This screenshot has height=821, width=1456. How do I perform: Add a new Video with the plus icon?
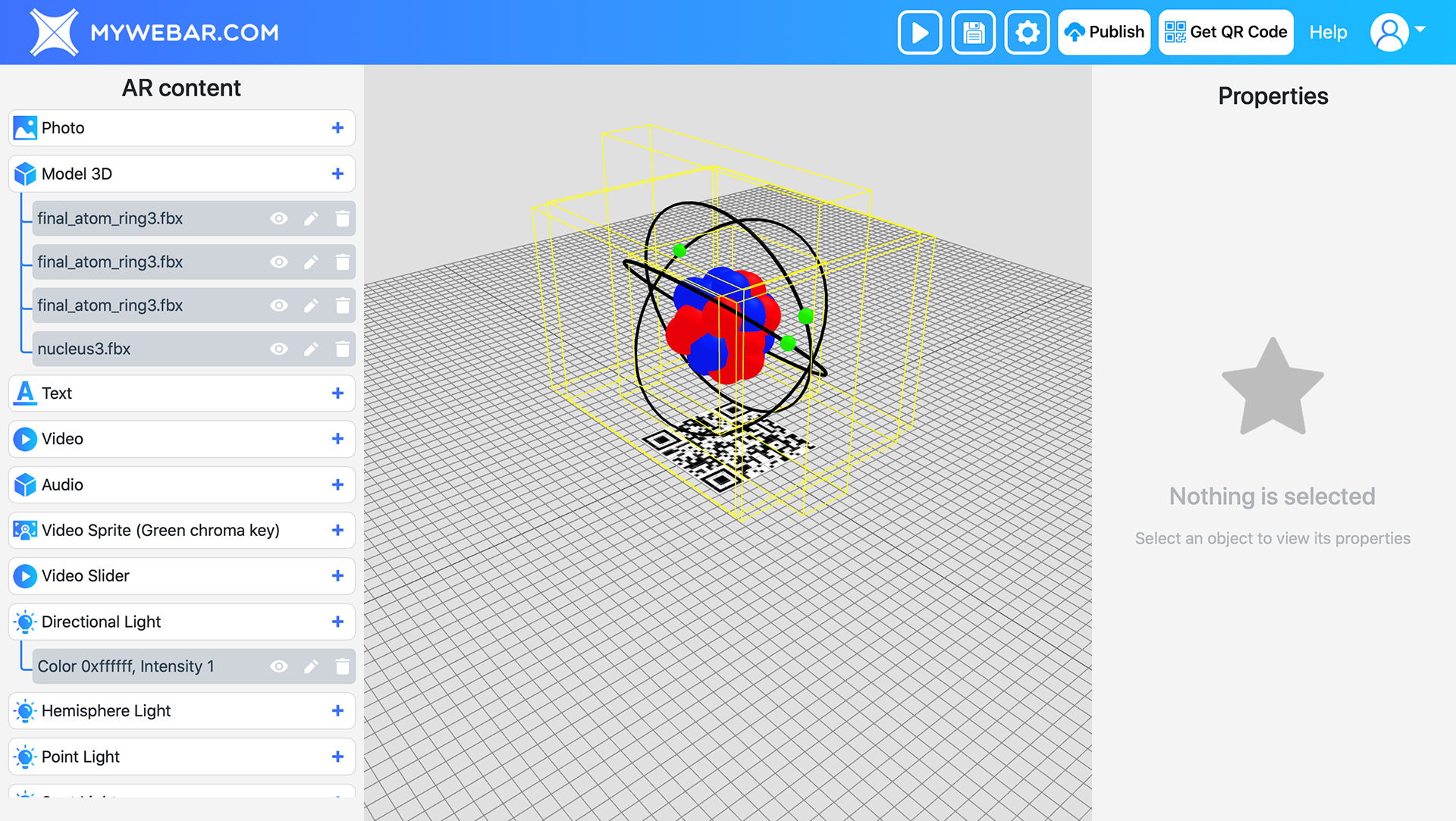pos(337,438)
